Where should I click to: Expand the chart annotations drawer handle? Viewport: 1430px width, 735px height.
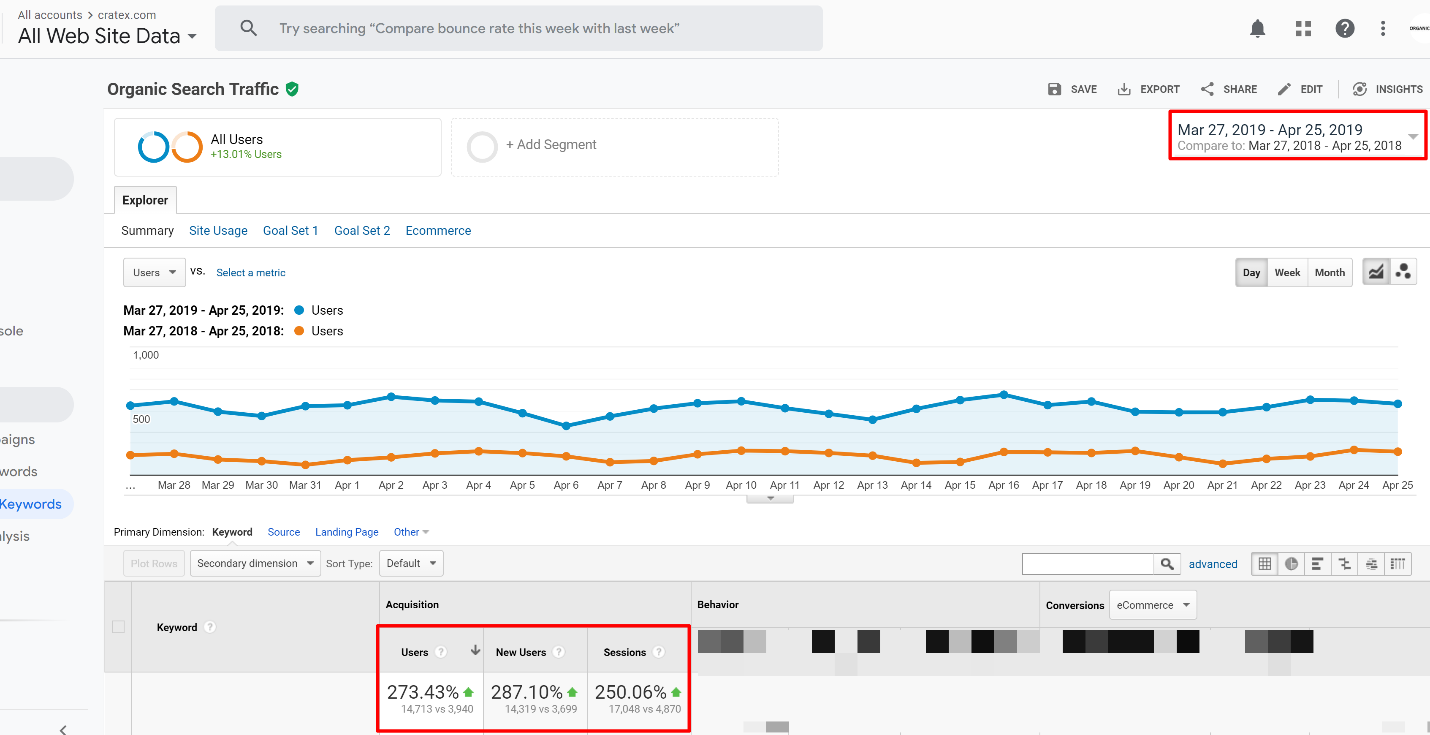[770, 498]
